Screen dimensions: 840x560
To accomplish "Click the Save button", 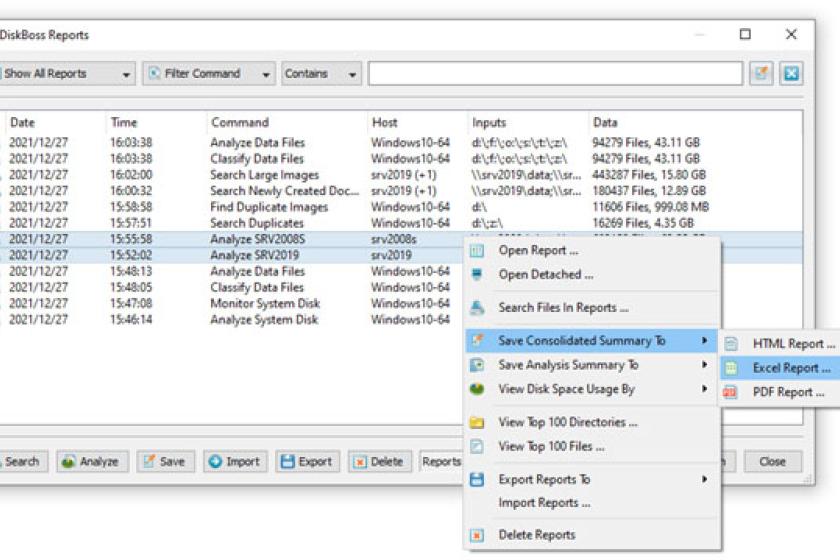I will point(165,461).
